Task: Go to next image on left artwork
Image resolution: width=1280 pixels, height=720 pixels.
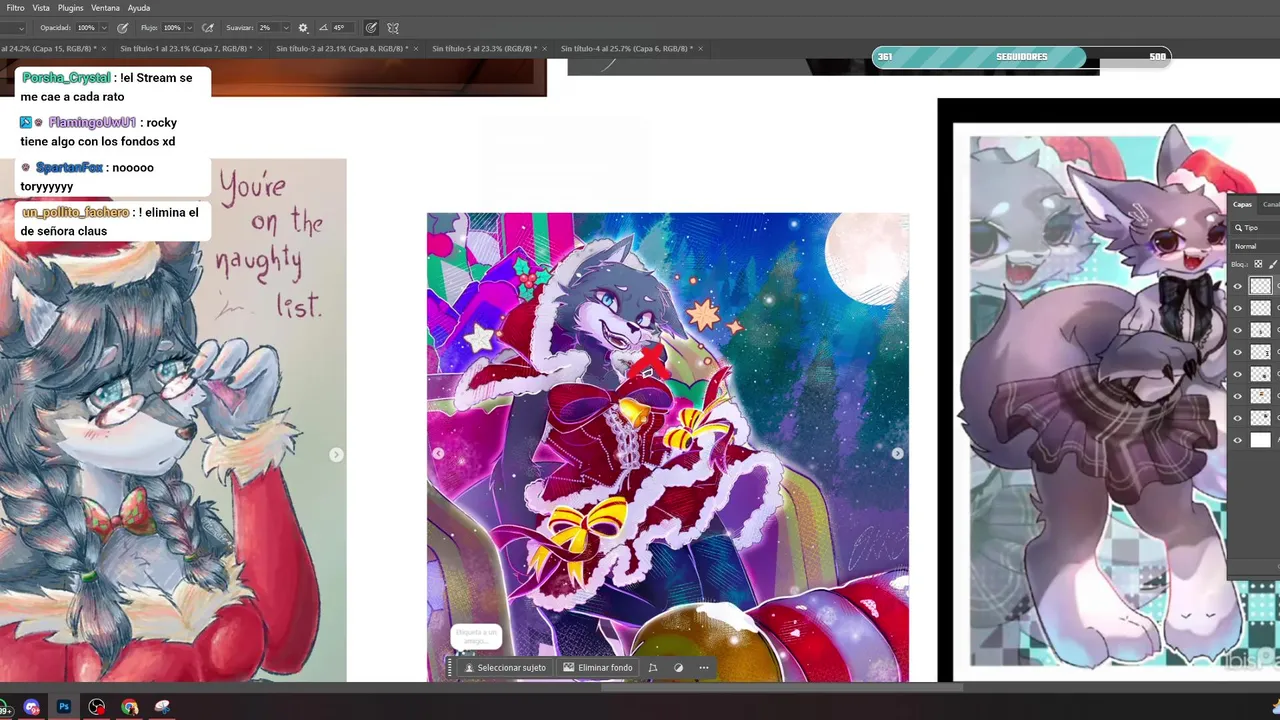Action: point(336,454)
